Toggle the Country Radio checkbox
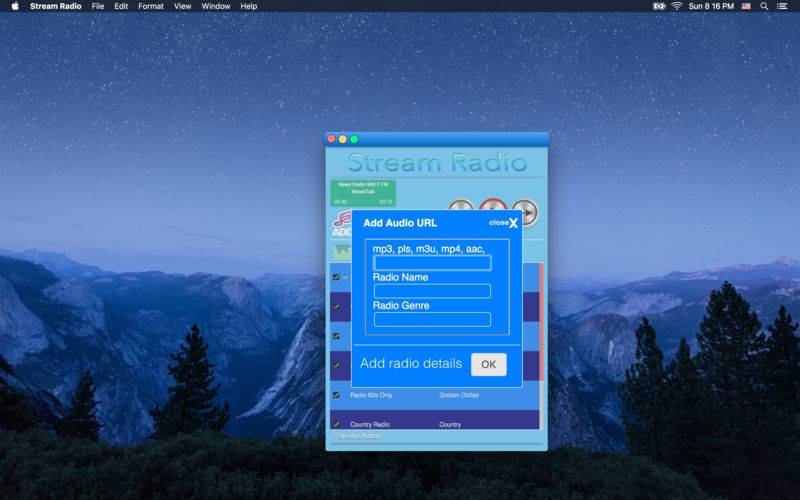Viewport: 800px width, 500px height. tap(336, 424)
